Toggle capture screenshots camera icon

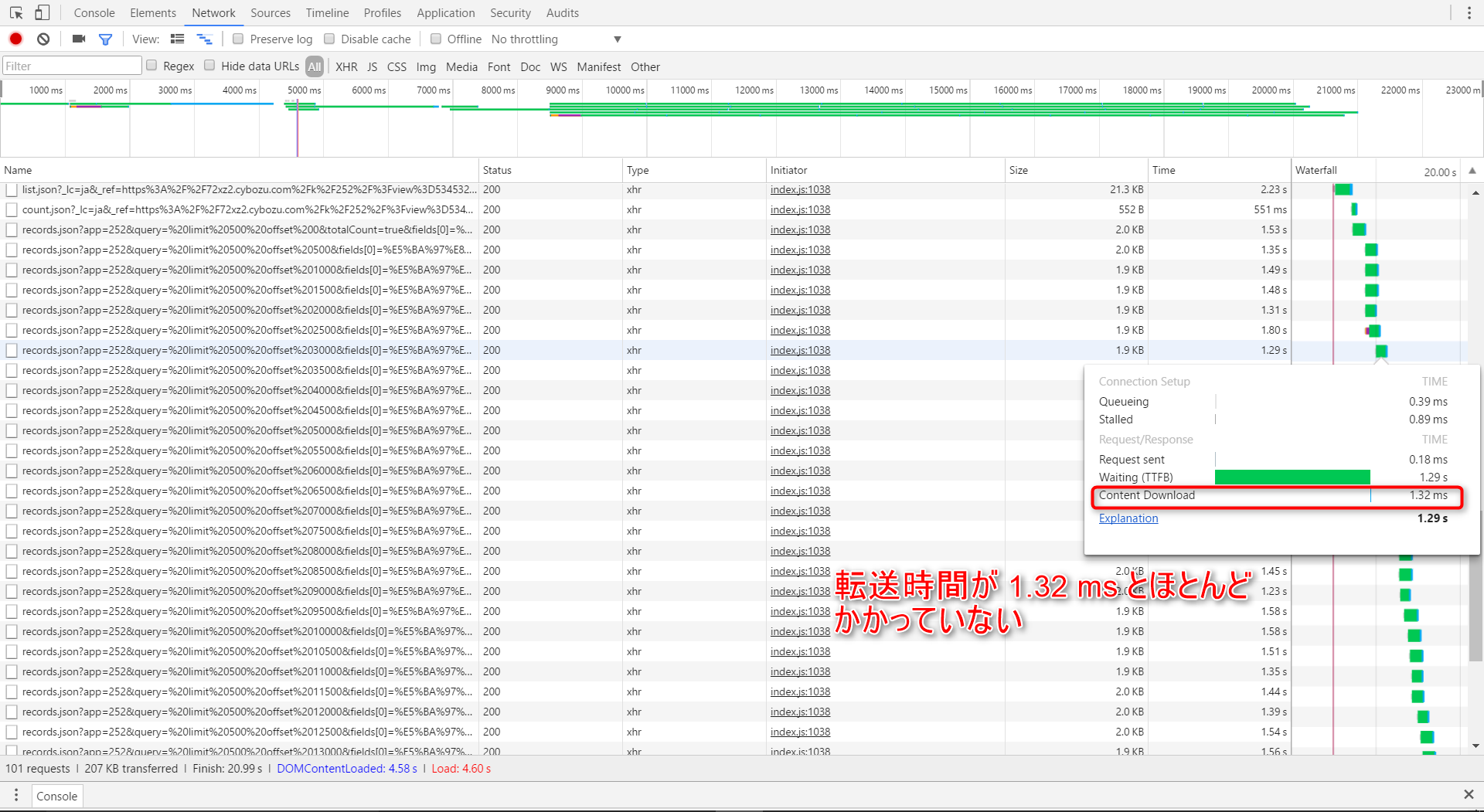coord(79,39)
